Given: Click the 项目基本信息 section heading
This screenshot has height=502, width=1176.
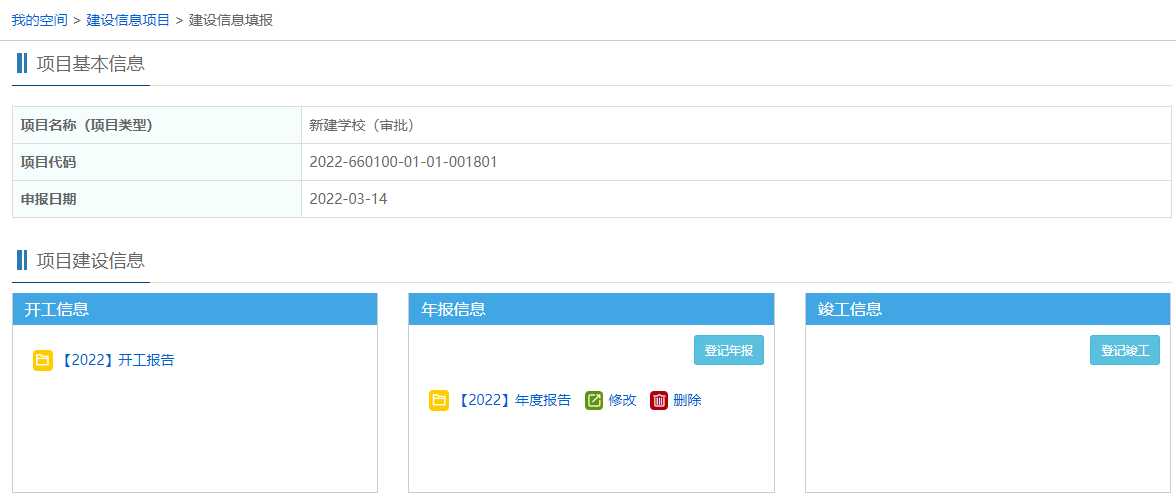Looking at the screenshot, I should pyautogui.click(x=90, y=64).
